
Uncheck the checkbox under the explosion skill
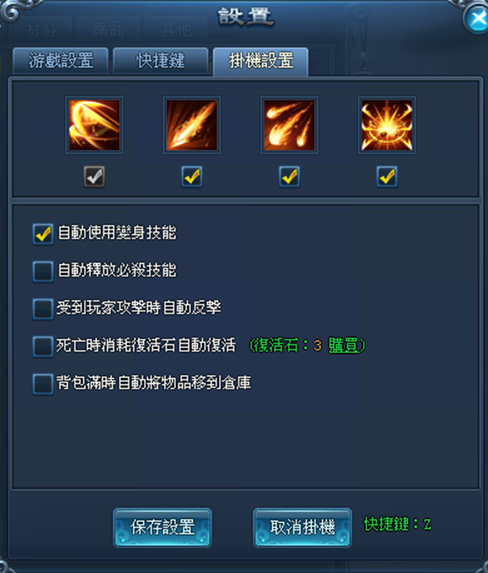coord(387,177)
